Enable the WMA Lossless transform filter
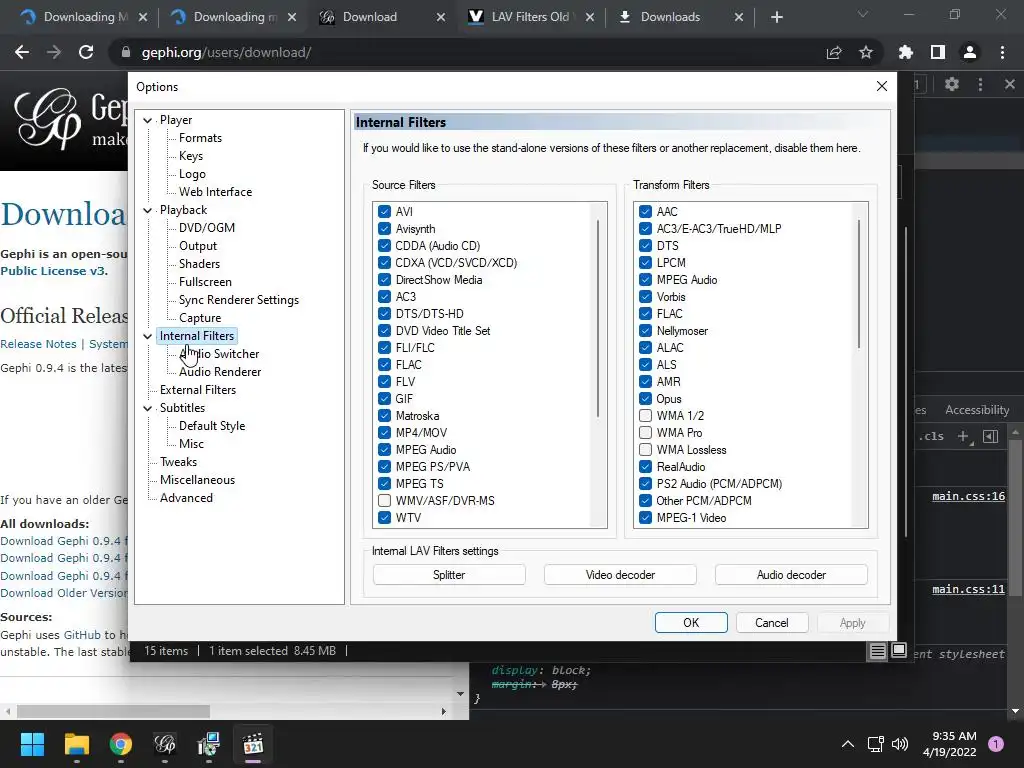Image resolution: width=1024 pixels, height=768 pixels. click(645, 449)
